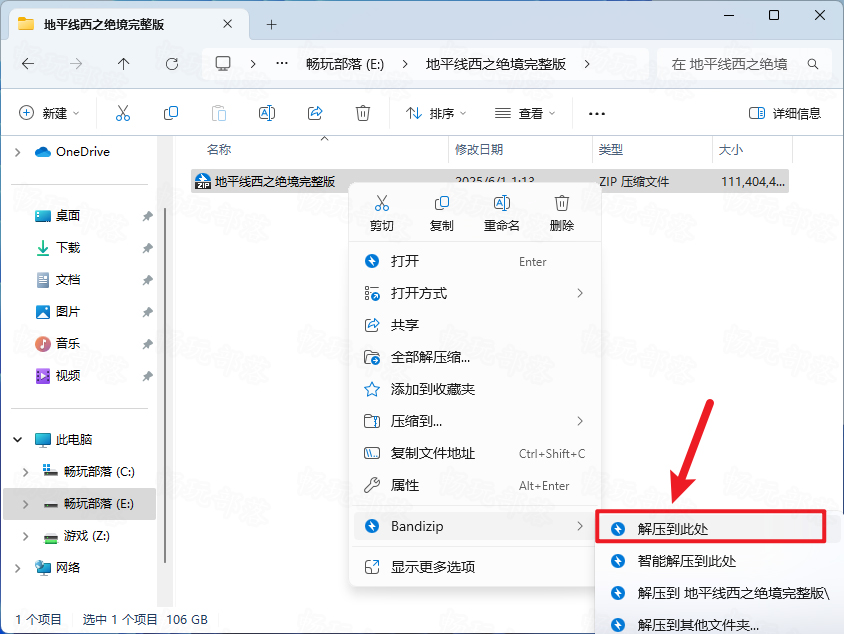Open the 新建 dropdown
The height and width of the screenshot is (634, 844).
pos(49,113)
